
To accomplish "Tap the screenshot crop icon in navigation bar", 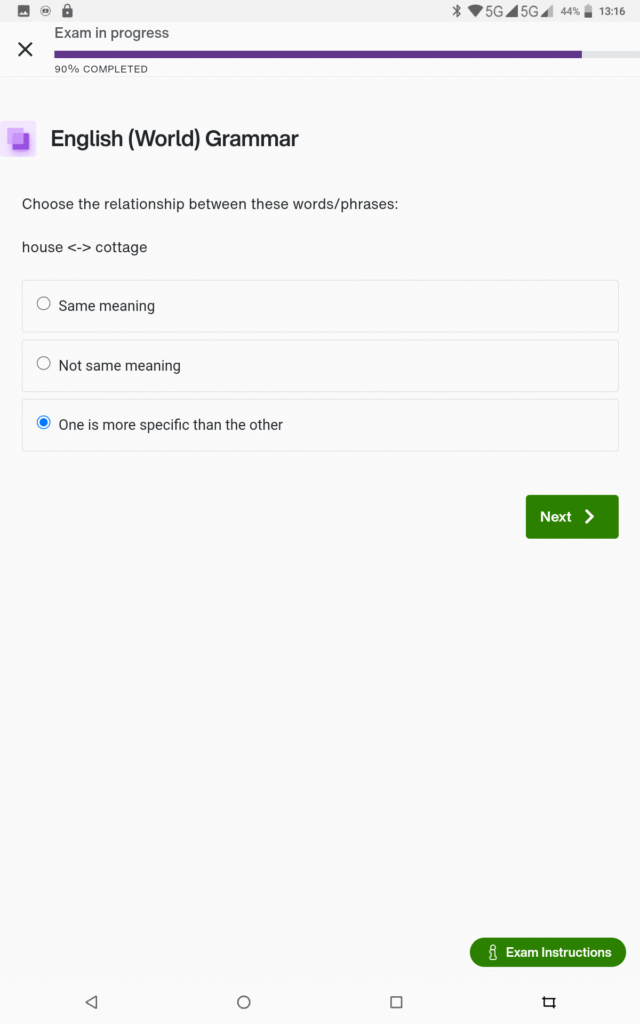I will click(548, 1001).
